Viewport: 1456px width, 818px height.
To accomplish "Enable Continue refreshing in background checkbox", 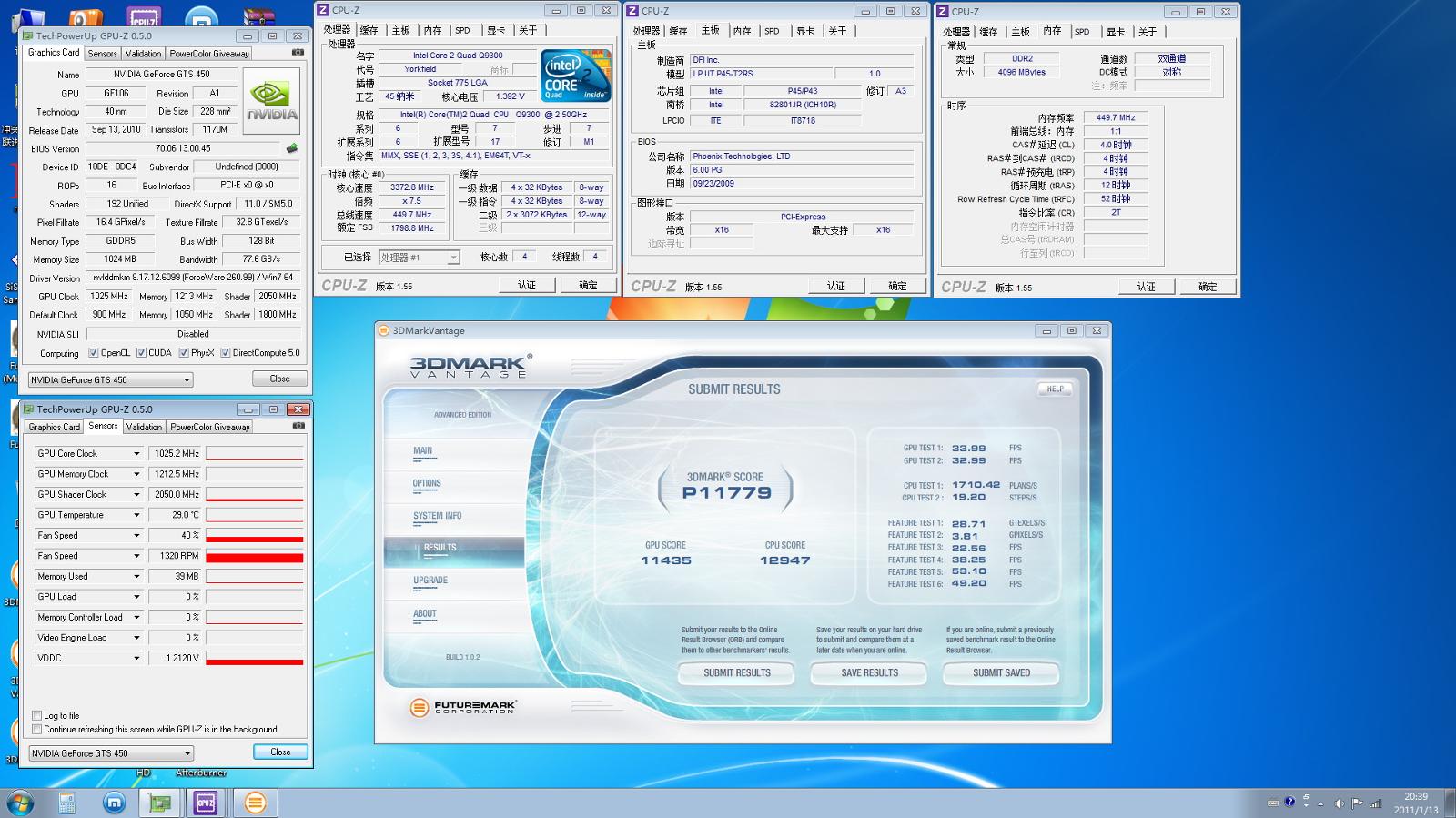I will point(37,729).
